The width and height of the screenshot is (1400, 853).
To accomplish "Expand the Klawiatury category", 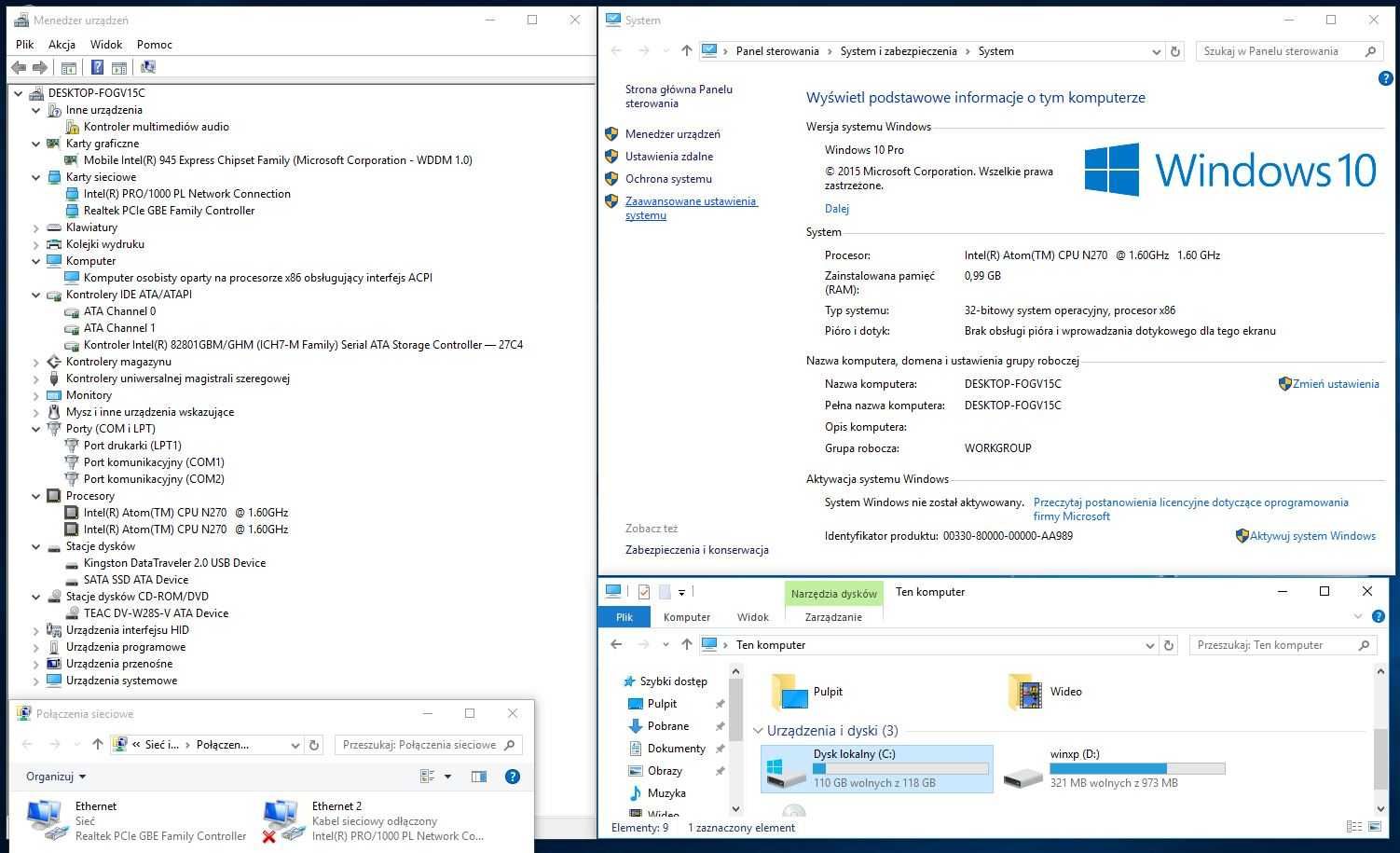I will pyautogui.click(x=36, y=227).
